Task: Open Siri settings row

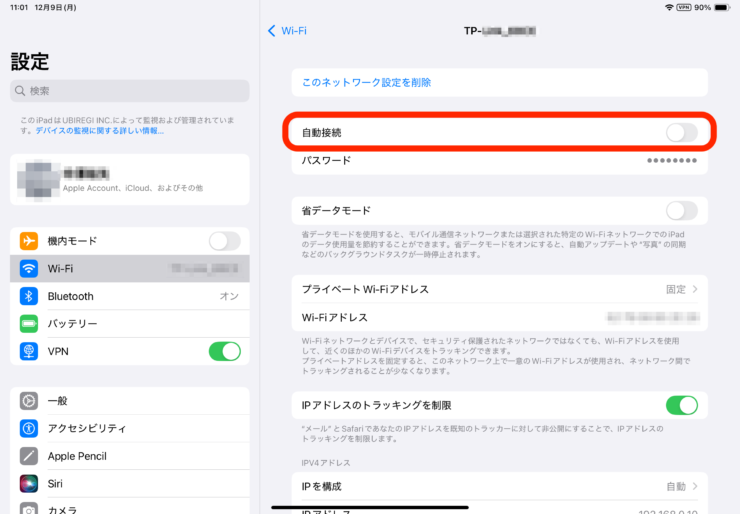Action: pyautogui.click(x=130, y=483)
